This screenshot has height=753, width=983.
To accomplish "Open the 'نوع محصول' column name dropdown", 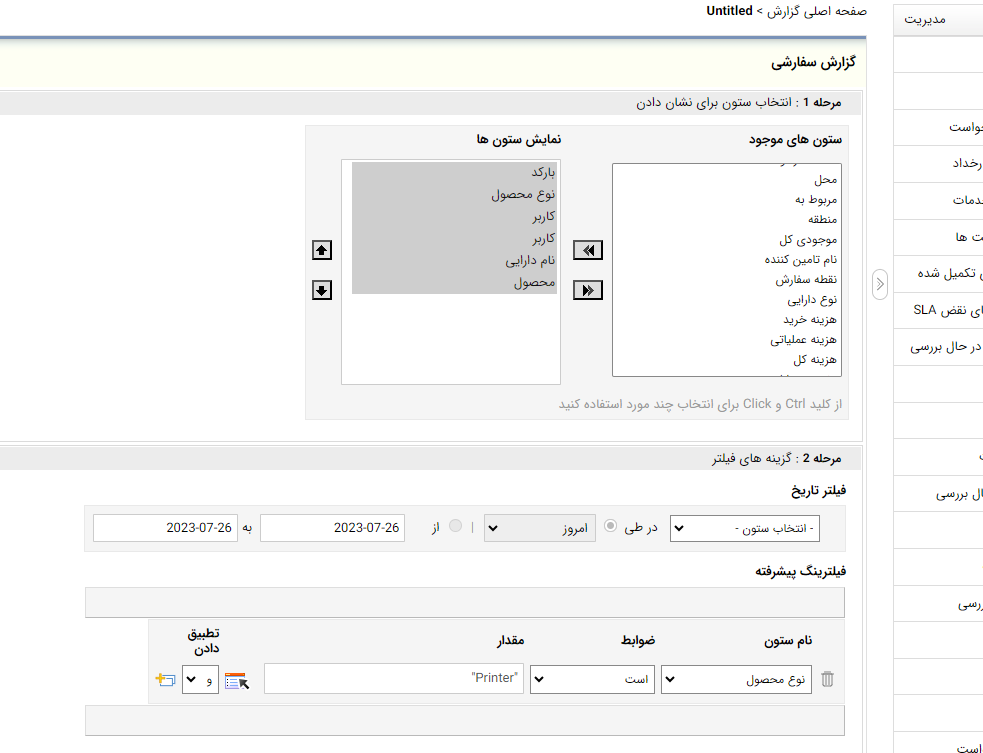I will click(x=736, y=679).
